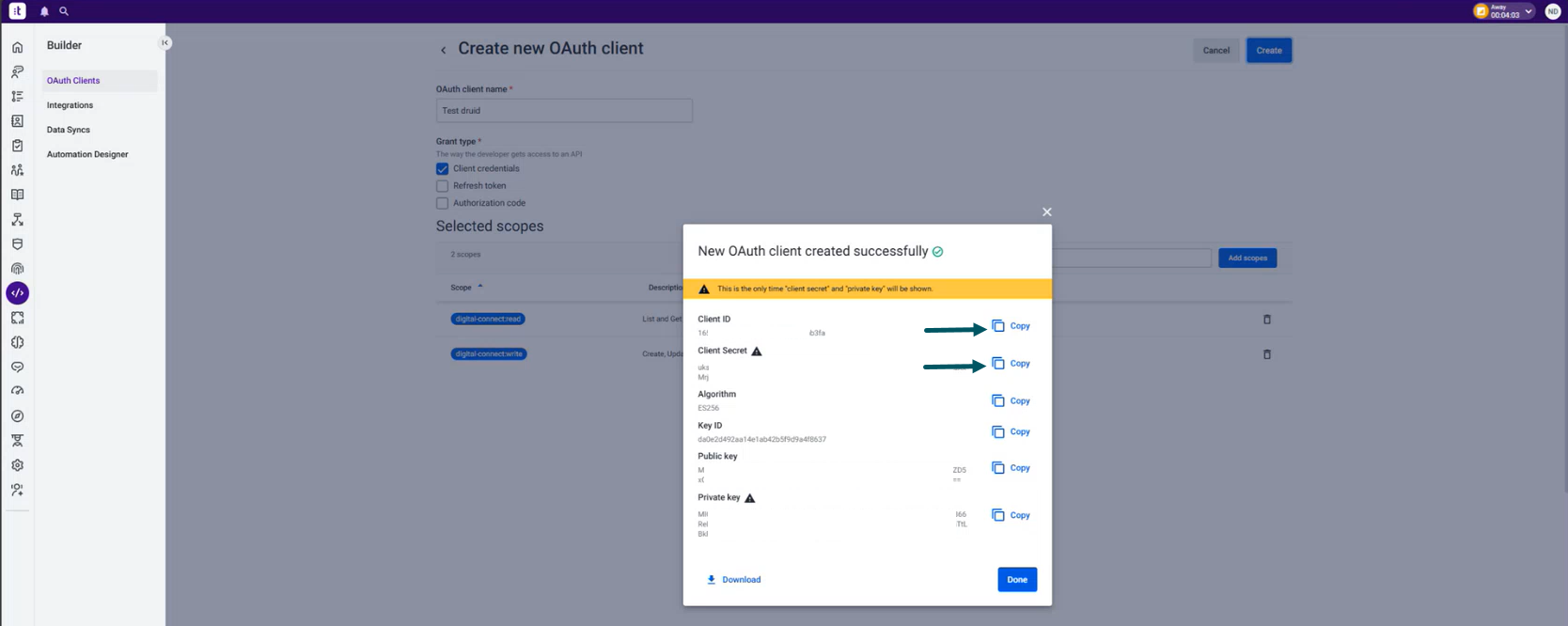Close the OAuth success dialog

point(1046,212)
